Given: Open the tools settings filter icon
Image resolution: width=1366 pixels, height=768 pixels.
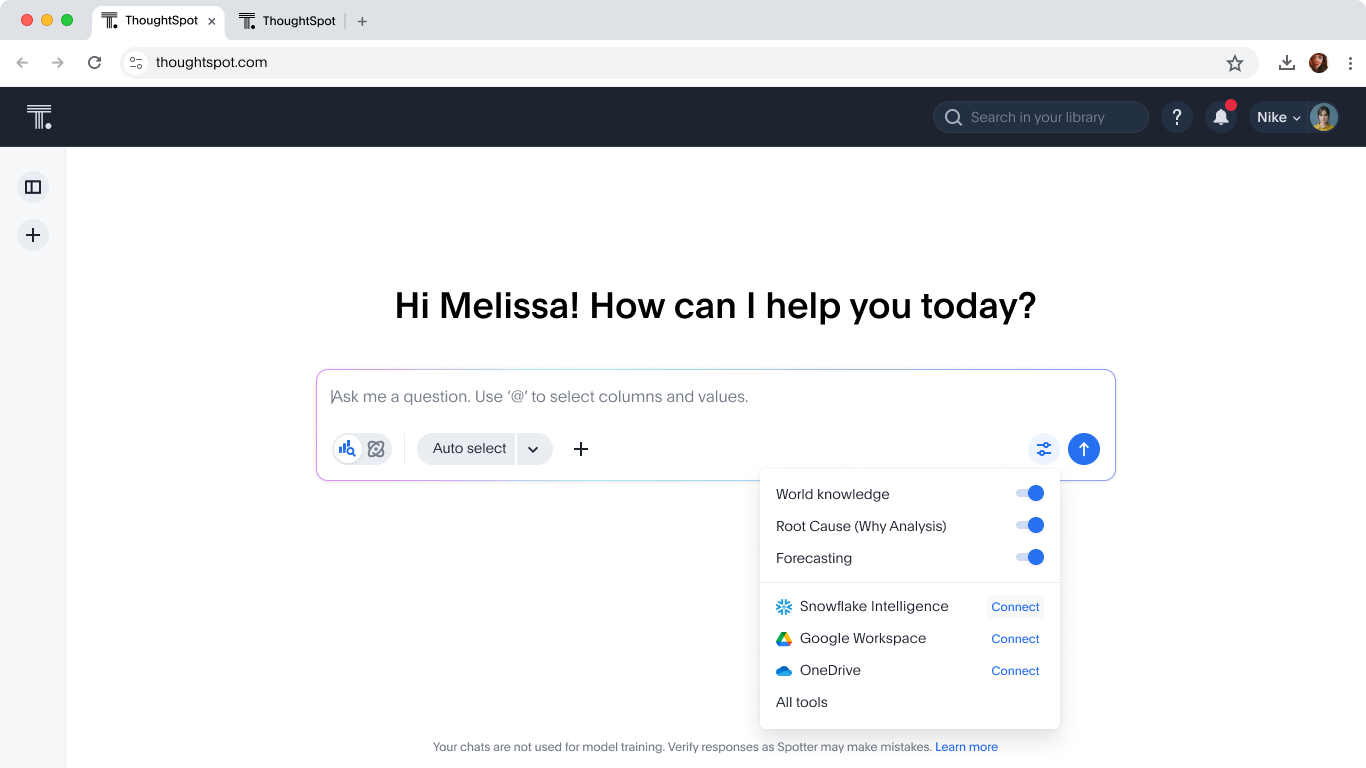Looking at the screenshot, I should [1043, 448].
